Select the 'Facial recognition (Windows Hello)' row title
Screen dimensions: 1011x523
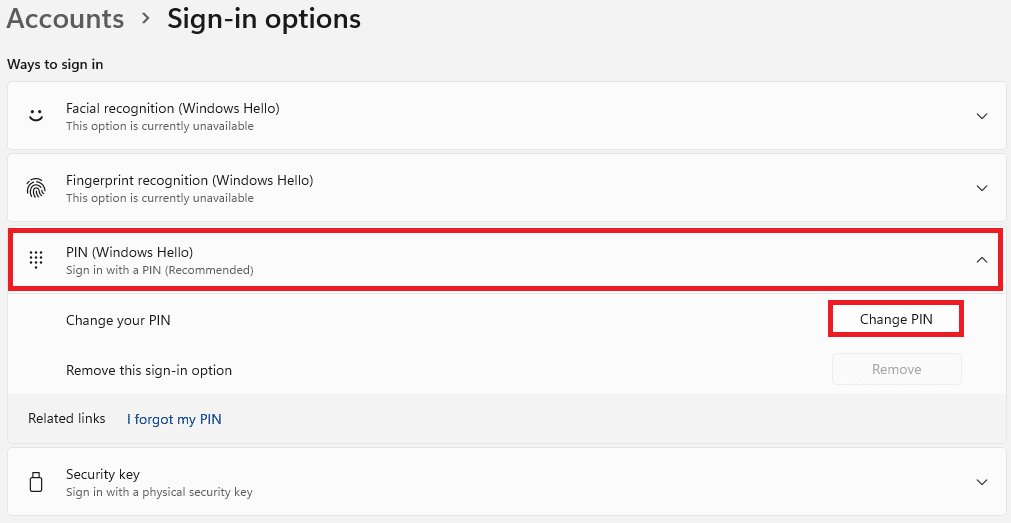172,108
